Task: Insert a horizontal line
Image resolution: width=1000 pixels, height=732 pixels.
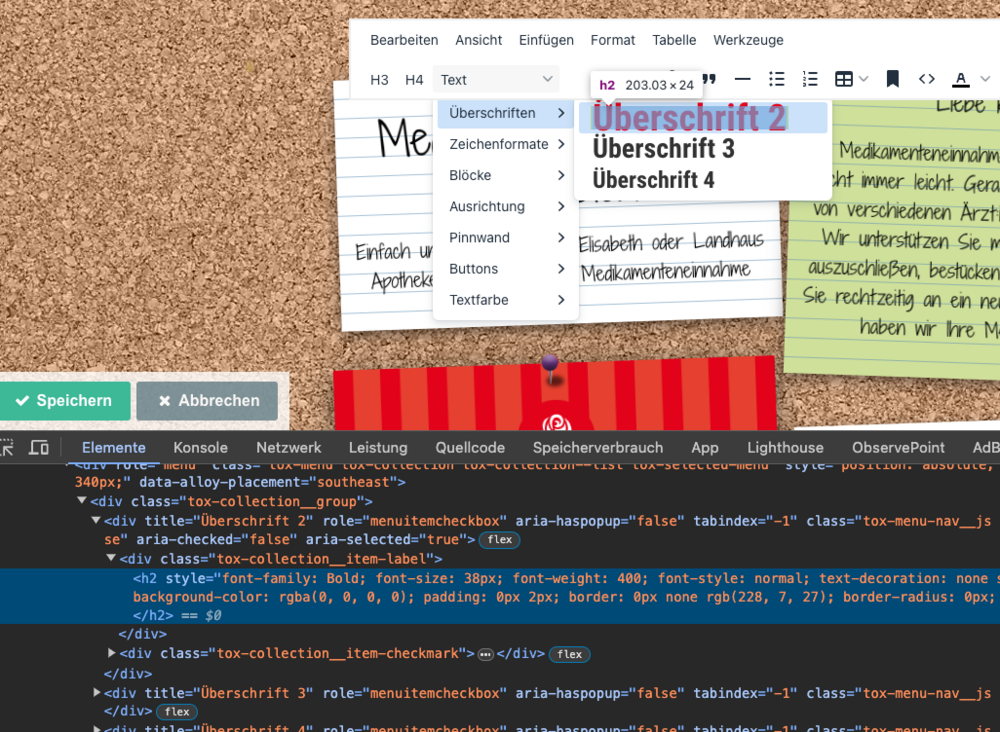Action: pyautogui.click(x=742, y=79)
